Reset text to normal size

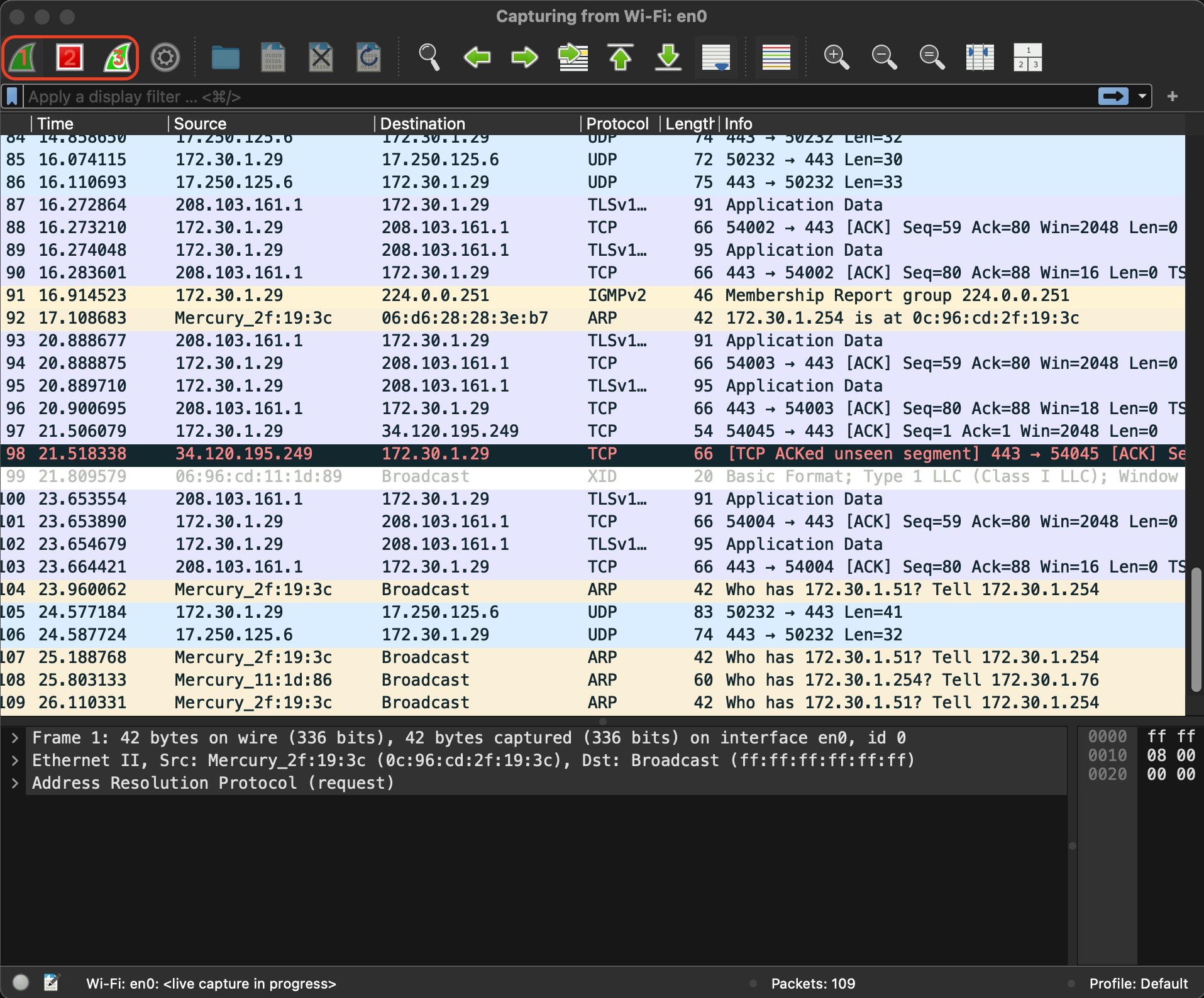coord(932,58)
